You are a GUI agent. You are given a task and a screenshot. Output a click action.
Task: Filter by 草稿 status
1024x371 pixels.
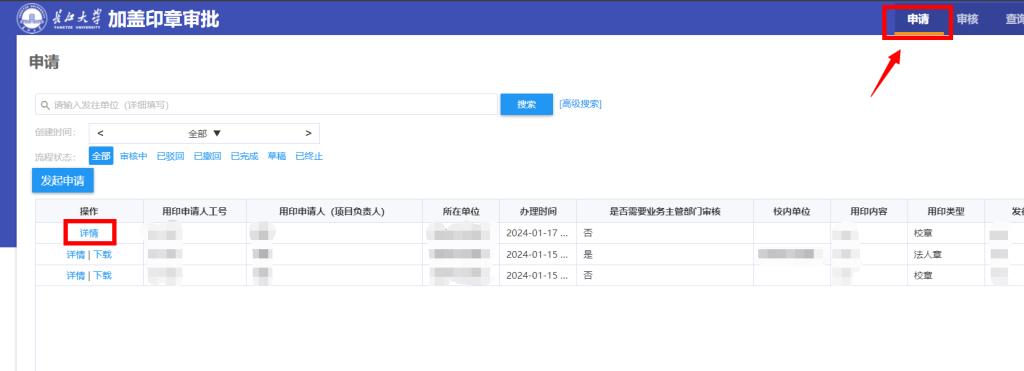(277, 156)
